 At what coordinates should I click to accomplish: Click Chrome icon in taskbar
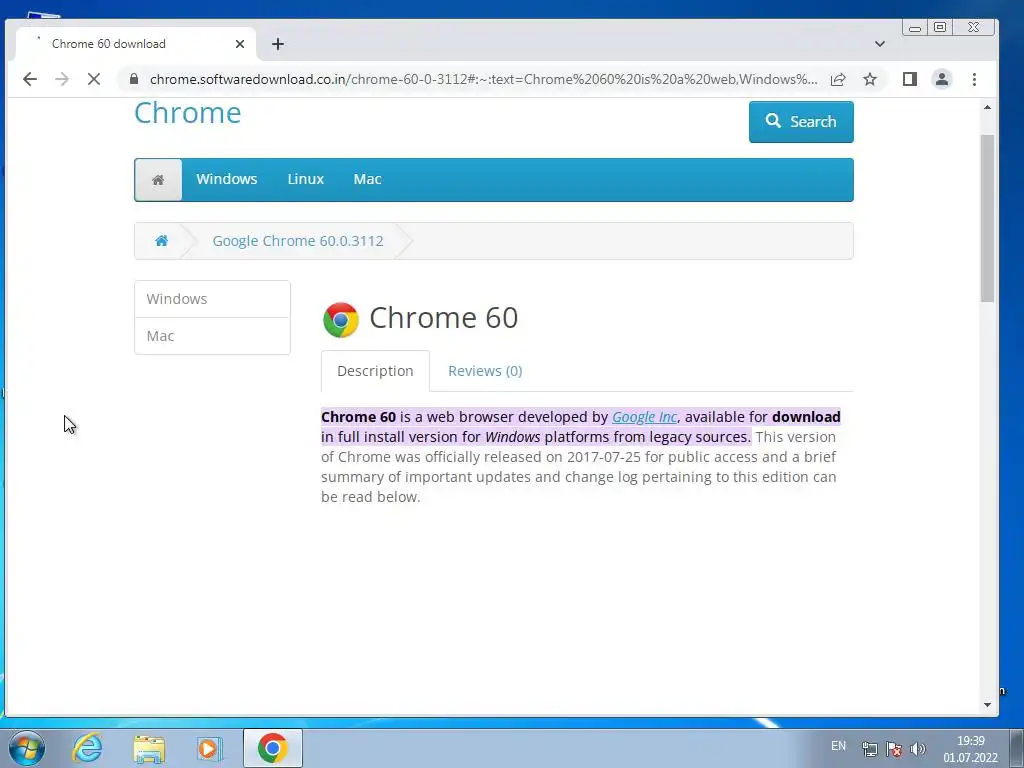[x=272, y=748]
